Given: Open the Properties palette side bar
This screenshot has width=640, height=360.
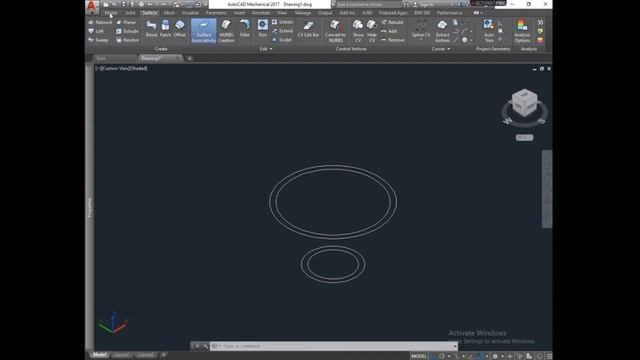Looking at the screenshot, I should point(89,207).
